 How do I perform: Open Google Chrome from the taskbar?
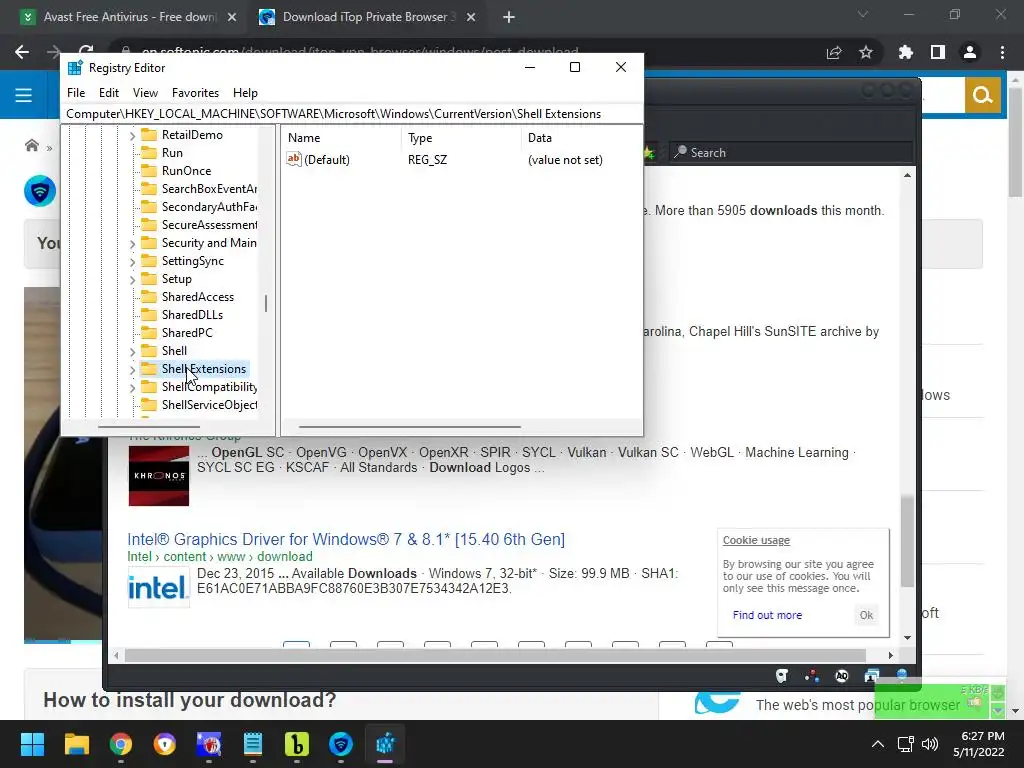(121, 744)
